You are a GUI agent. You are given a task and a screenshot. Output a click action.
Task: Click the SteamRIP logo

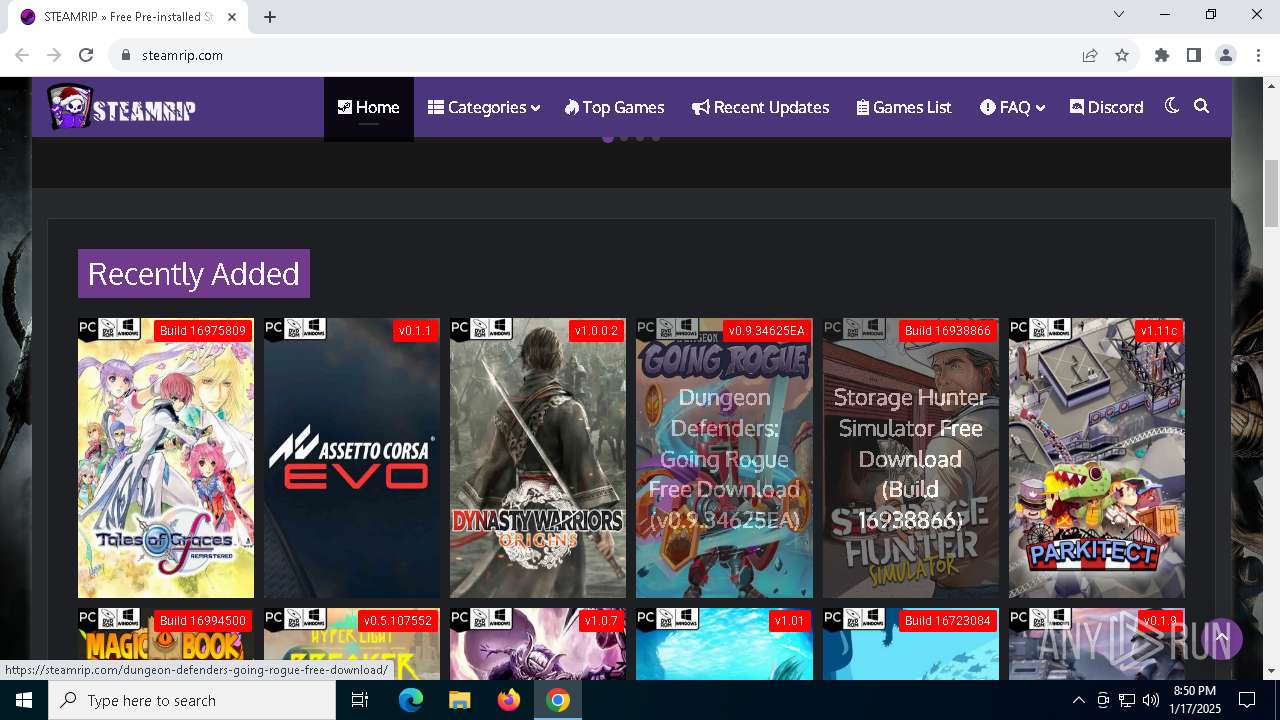click(x=121, y=107)
